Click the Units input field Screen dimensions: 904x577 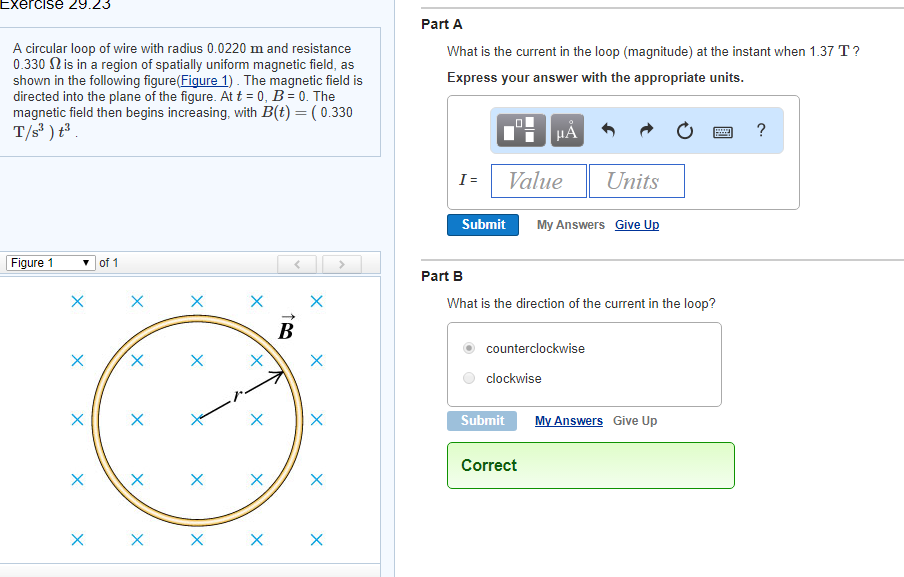[637, 181]
